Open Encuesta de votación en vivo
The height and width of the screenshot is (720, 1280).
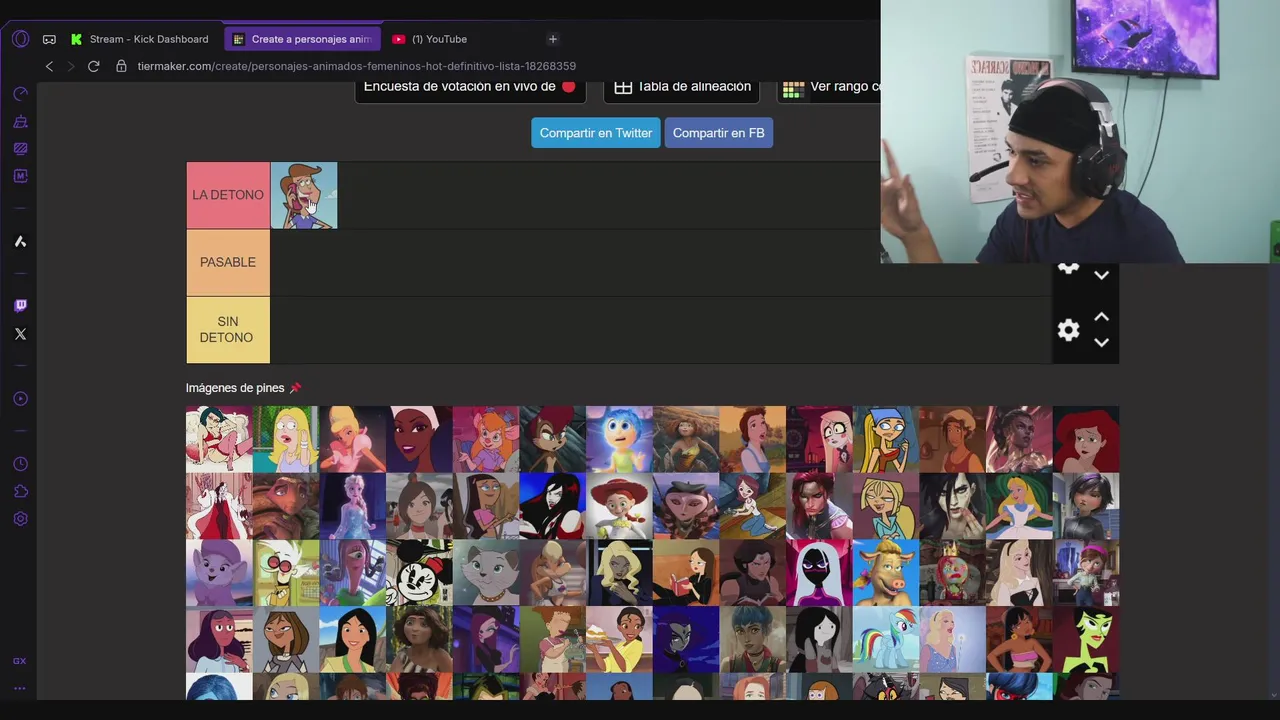click(470, 89)
